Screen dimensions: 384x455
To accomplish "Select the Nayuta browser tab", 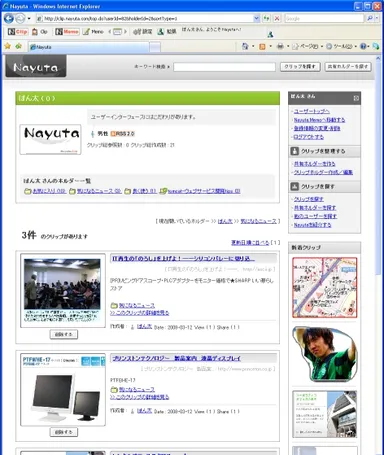I will [x=88, y=47].
